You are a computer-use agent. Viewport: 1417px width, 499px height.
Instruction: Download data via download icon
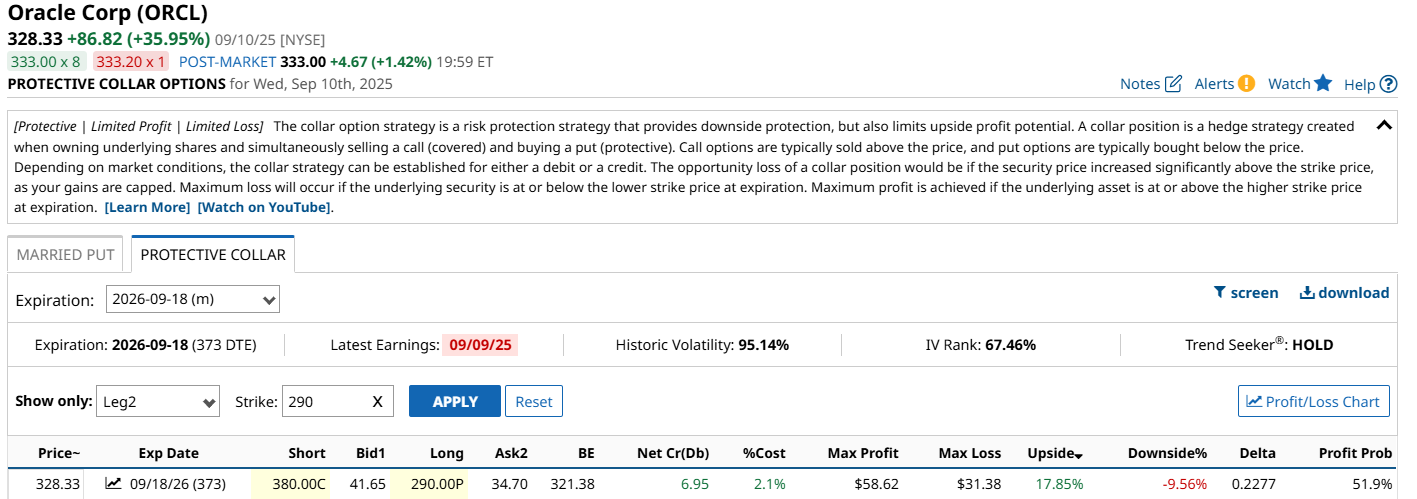(1307, 293)
